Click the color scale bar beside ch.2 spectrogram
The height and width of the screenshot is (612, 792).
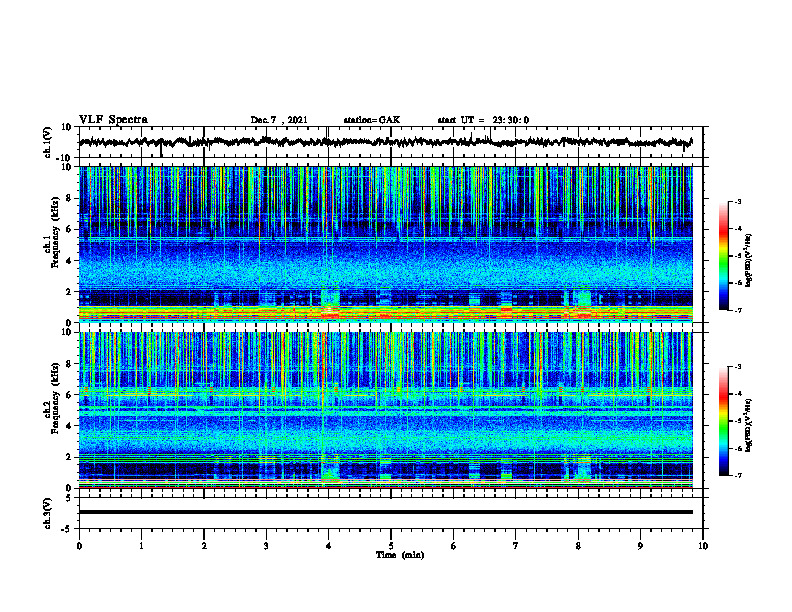(x=723, y=421)
